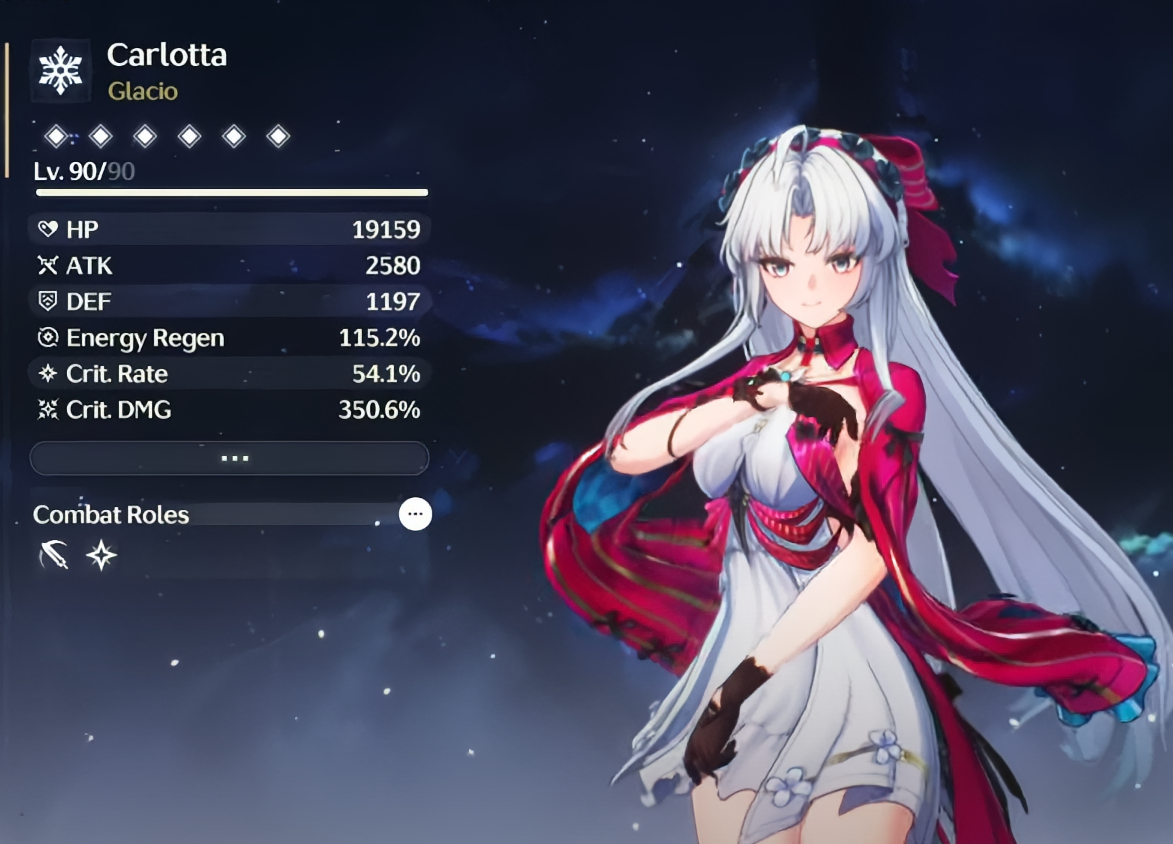Click the level experience progress bar
1173x844 pixels.
click(x=232, y=192)
